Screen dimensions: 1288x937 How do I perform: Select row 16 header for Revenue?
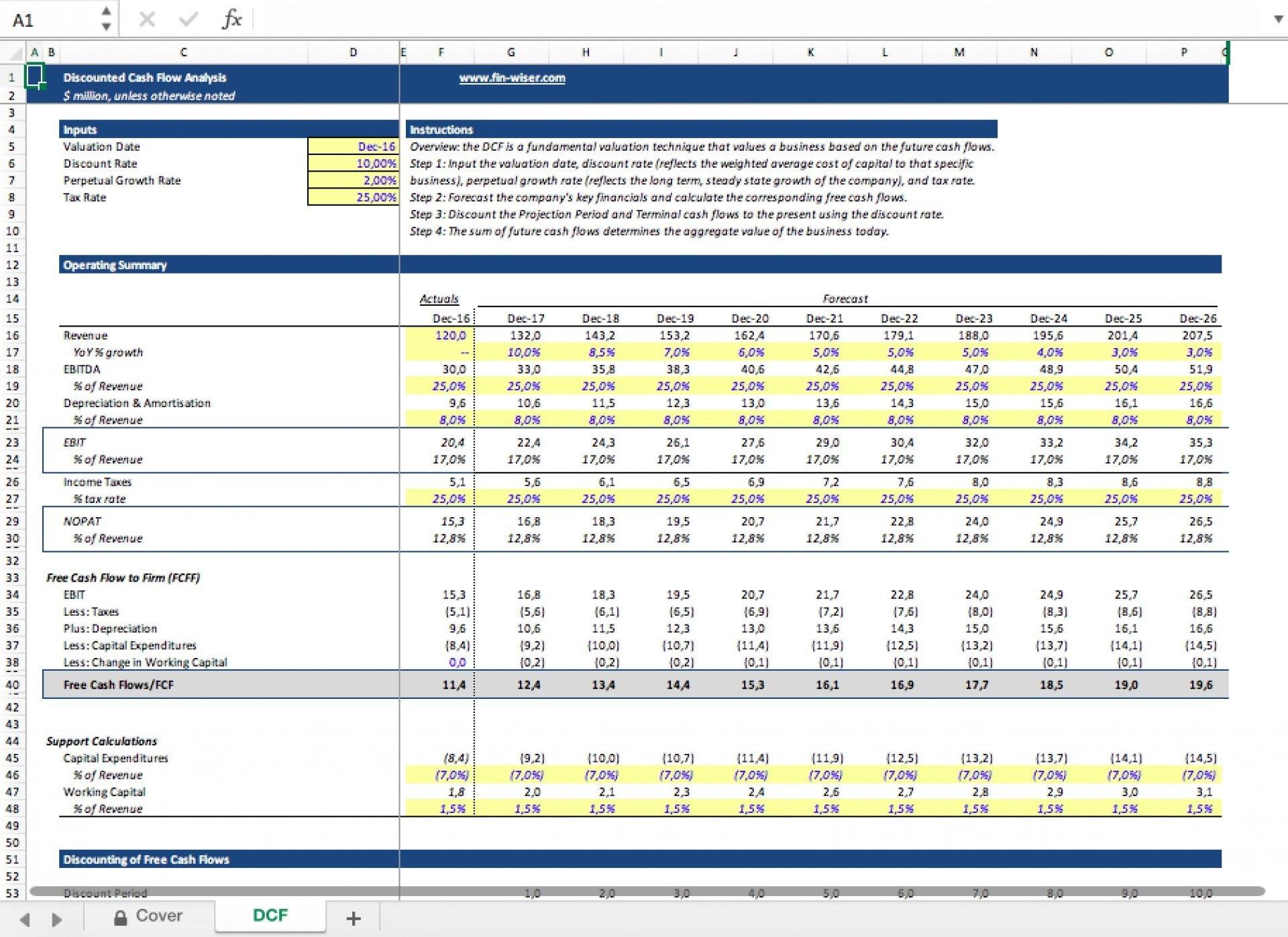(x=12, y=335)
